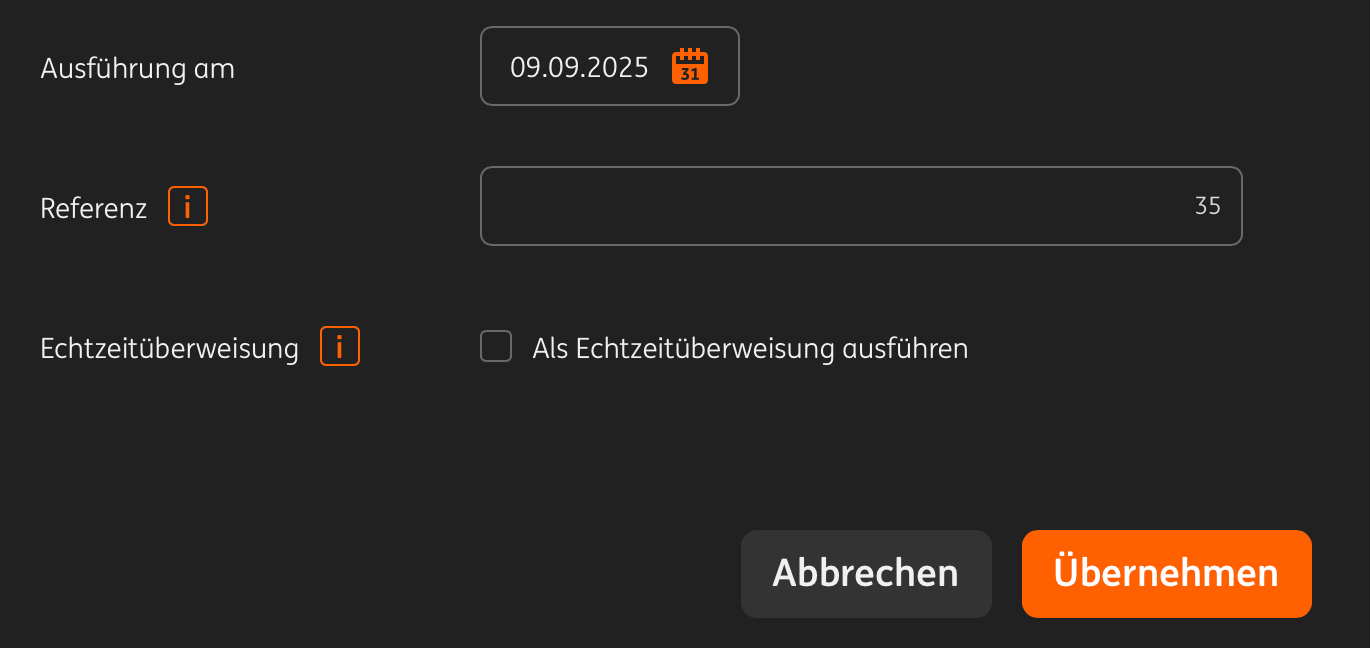The width and height of the screenshot is (1370, 648).
Task: Click the 35 character counter in Referenz
Action: [1208, 206]
